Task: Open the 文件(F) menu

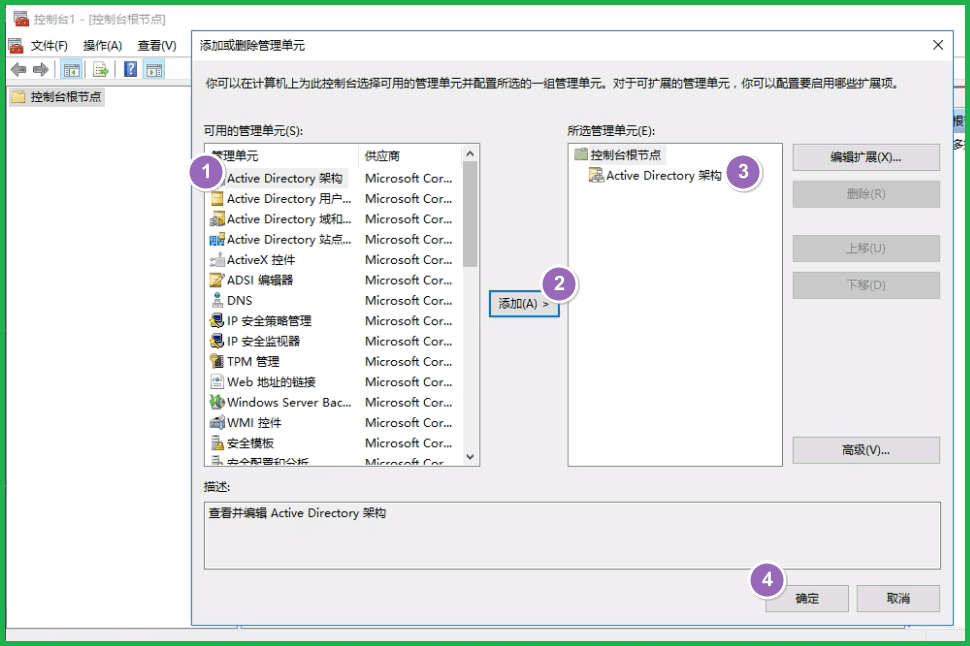Action: pos(49,45)
